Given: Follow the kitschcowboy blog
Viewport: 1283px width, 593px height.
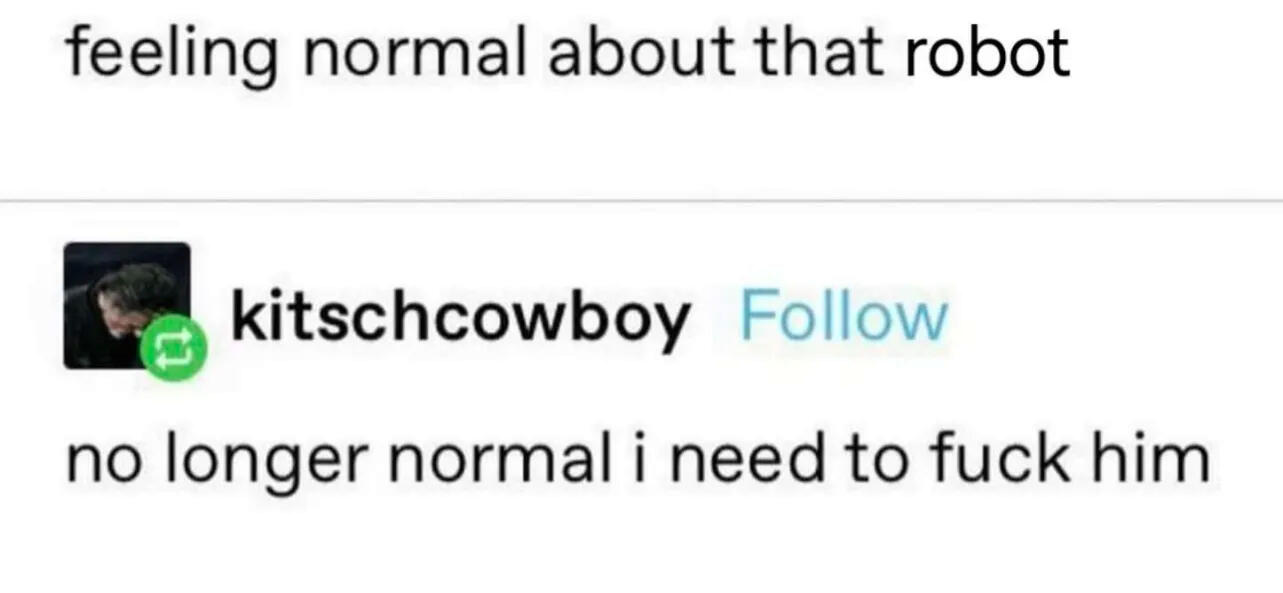Looking at the screenshot, I should (843, 318).
